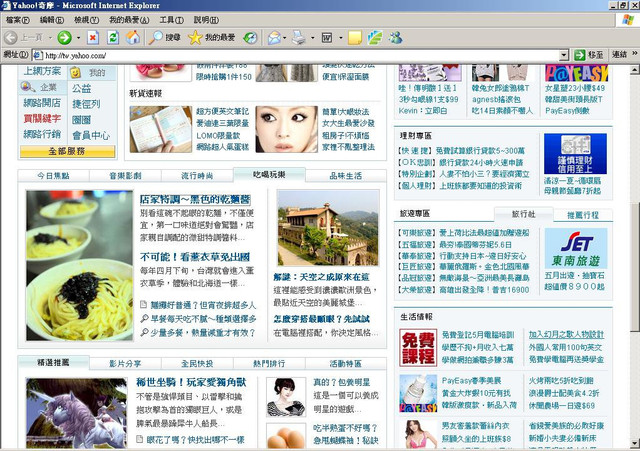The width and height of the screenshot is (640, 451).
Task: Click the unicorn game artwork thumbnail
Action: pos(76,413)
